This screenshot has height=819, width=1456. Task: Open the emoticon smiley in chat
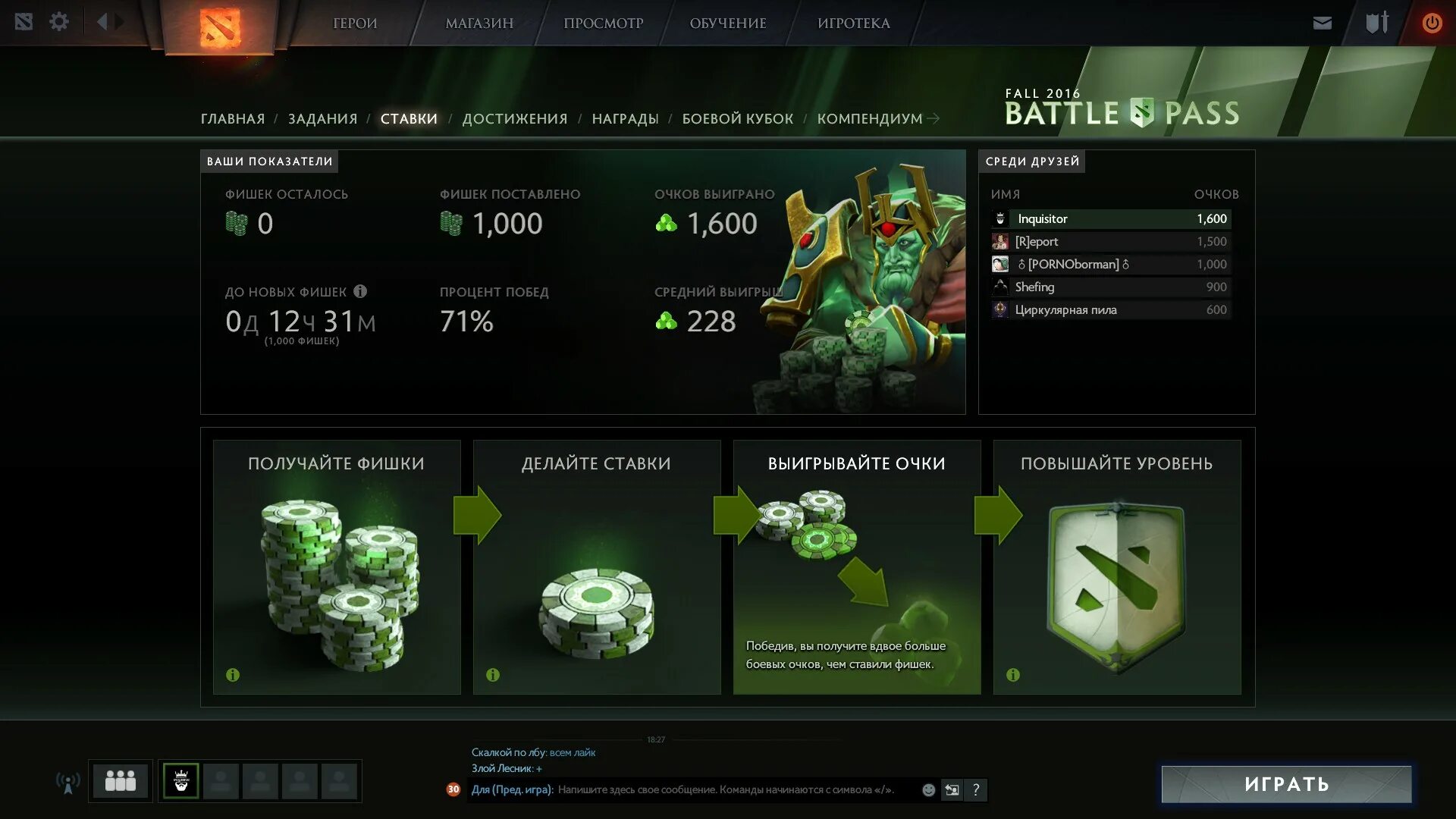point(928,790)
